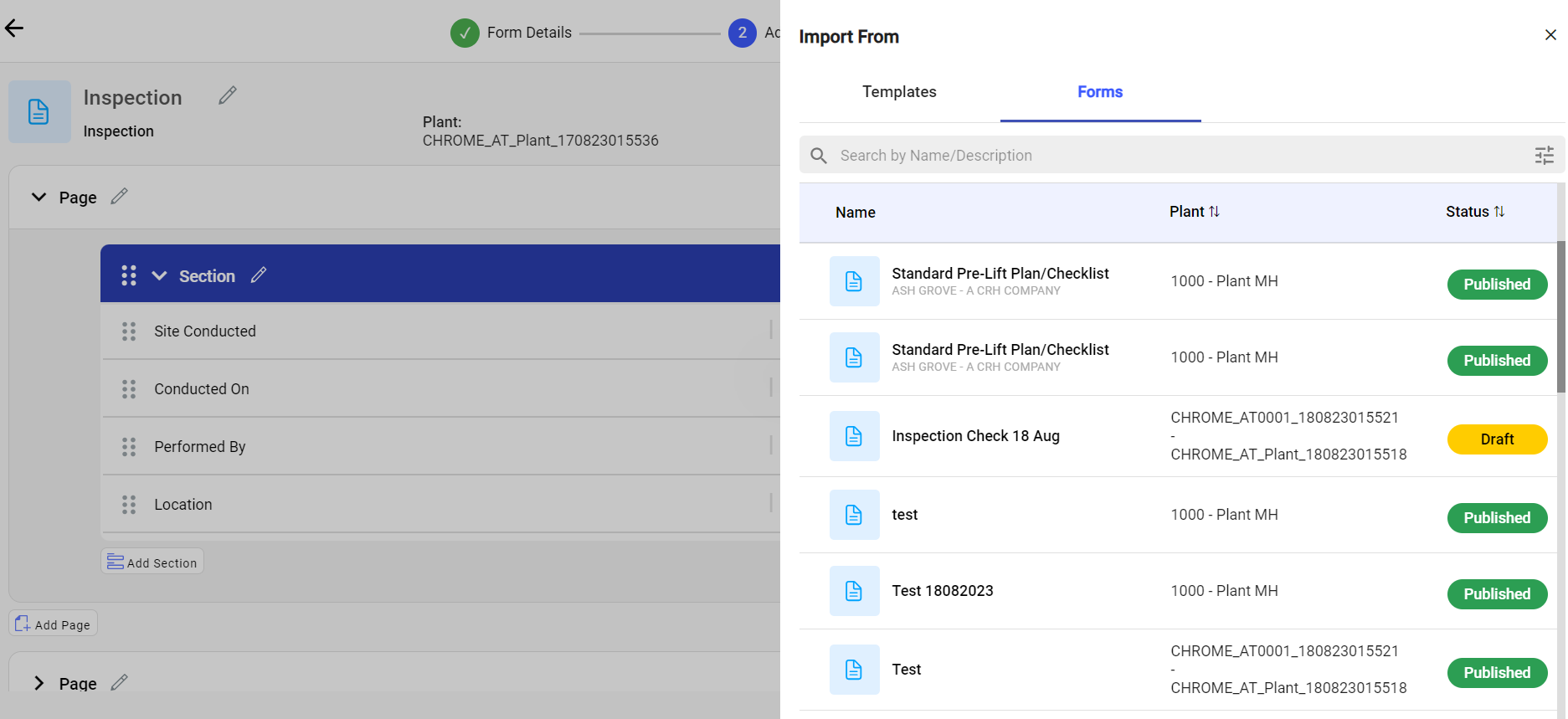Collapse the Section chevron

tap(159, 276)
